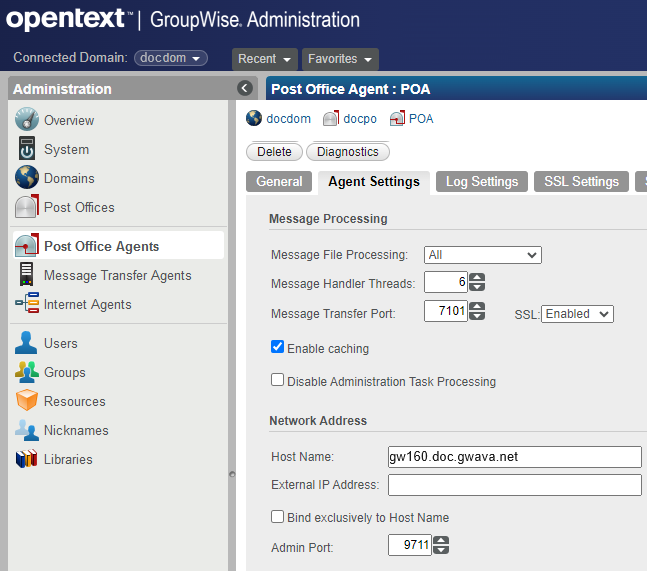647x571 pixels.
Task: Check Disable Administration Task Processing
Action: [x=278, y=381]
